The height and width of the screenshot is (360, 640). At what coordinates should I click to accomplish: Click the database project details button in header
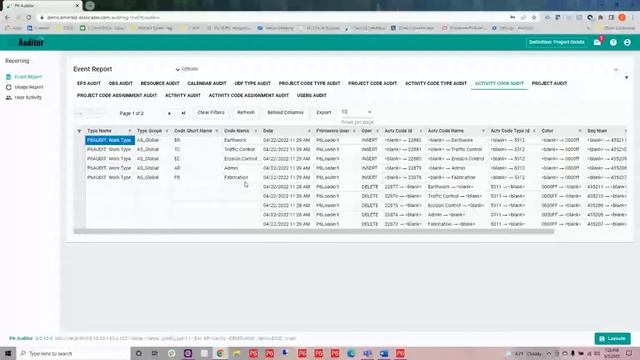pyautogui.click(x=557, y=42)
